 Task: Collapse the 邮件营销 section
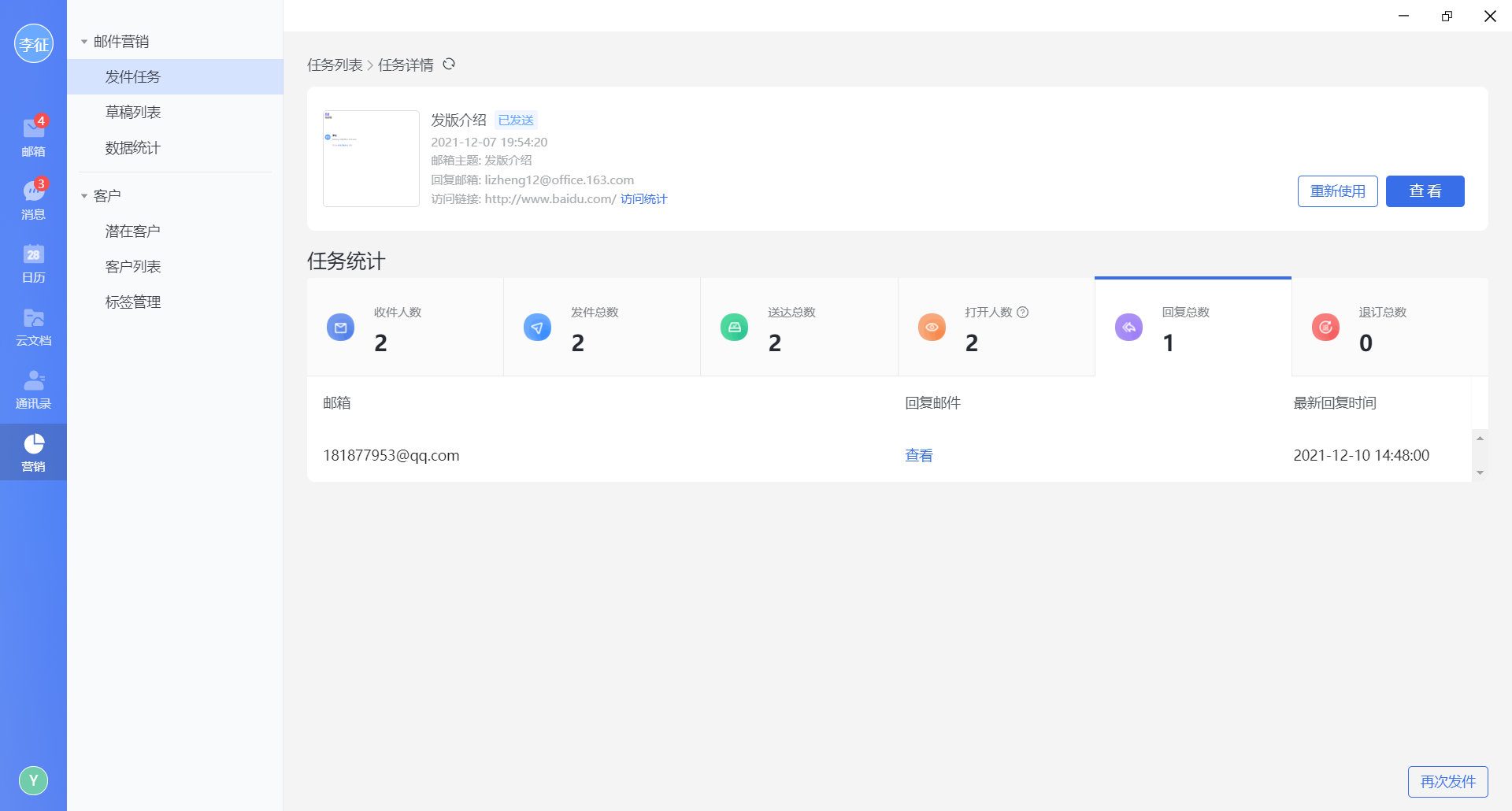tap(84, 42)
